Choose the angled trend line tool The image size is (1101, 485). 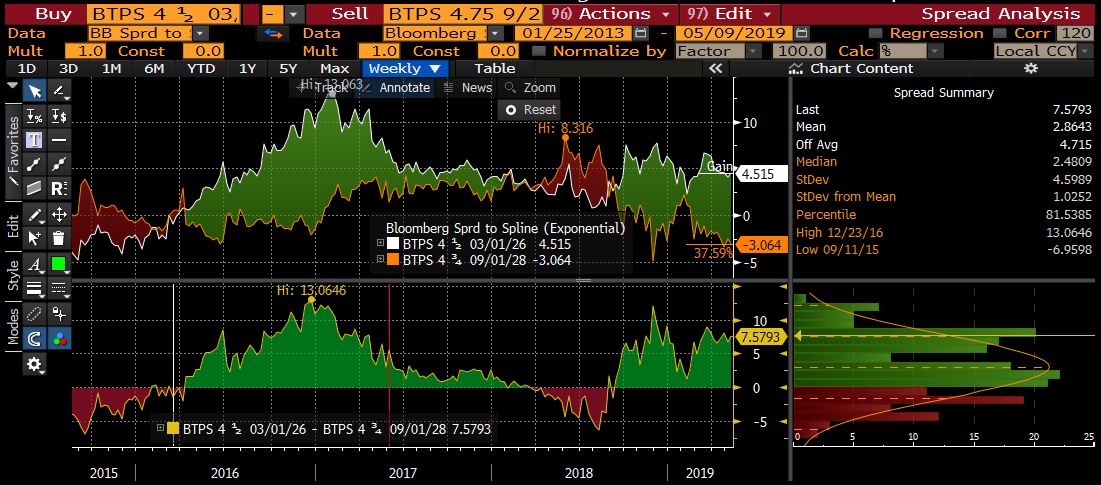(x=60, y=91)
